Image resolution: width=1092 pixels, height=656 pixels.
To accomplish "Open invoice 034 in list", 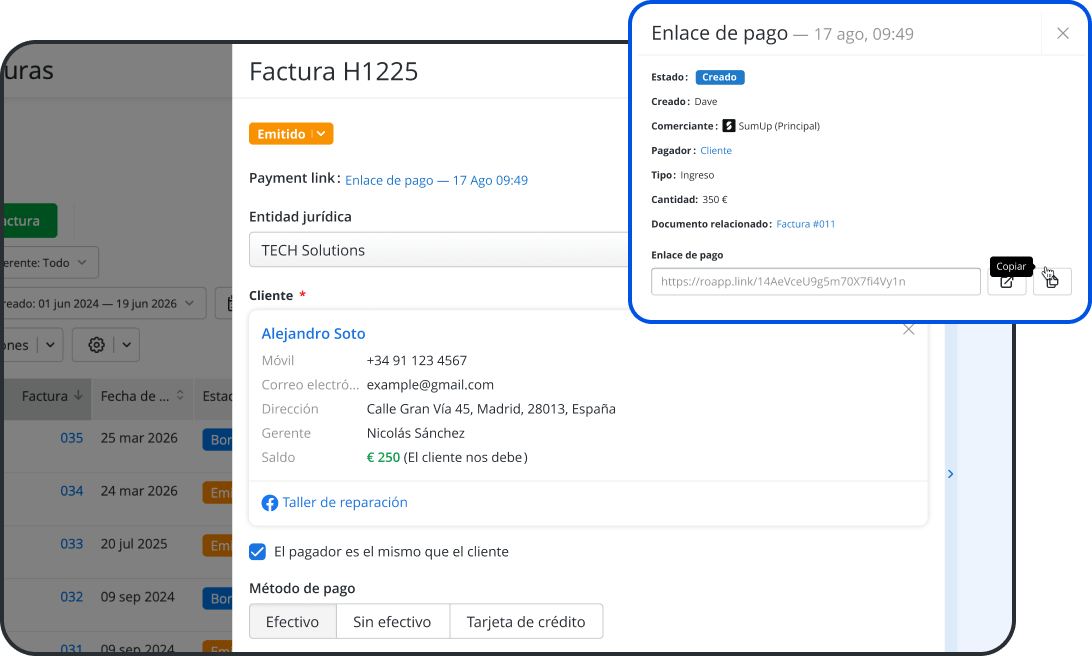I will (72, 491).
